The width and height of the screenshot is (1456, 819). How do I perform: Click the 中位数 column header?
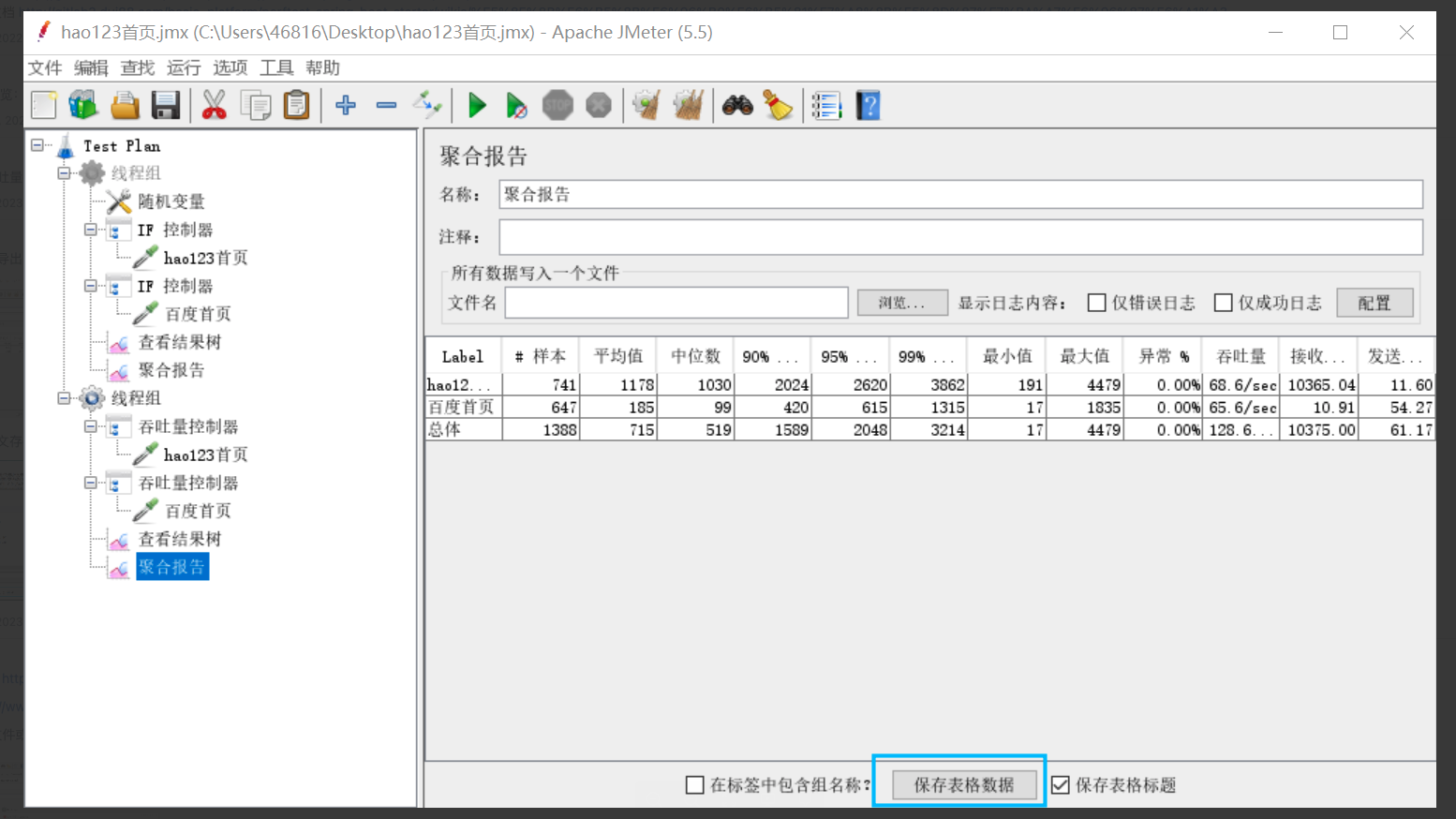click(696, 356)
